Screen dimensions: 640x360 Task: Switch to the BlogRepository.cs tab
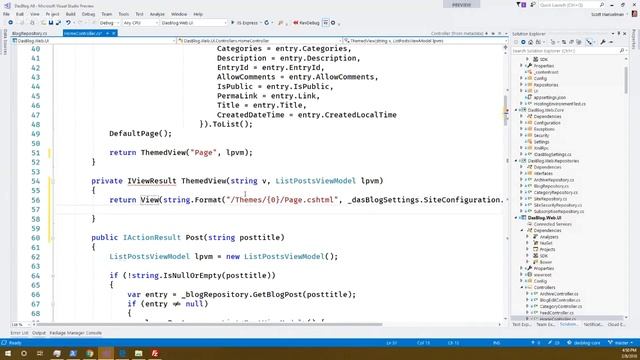[x=30, y=33]
